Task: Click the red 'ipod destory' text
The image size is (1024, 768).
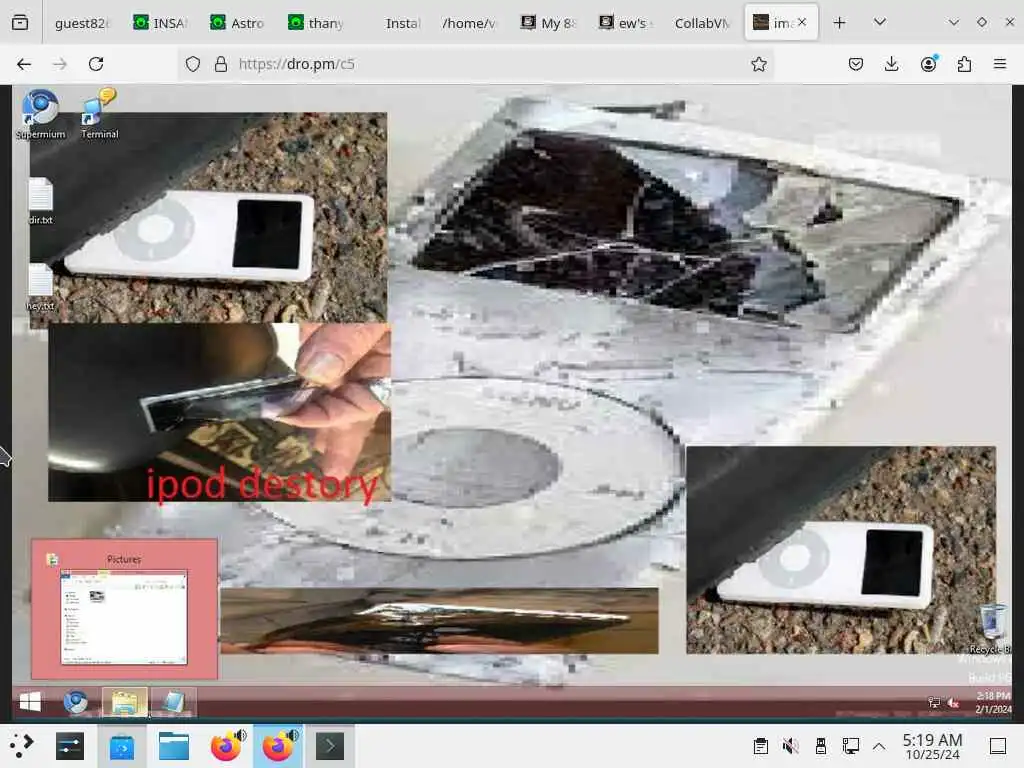Action: [x=262, y=485]
